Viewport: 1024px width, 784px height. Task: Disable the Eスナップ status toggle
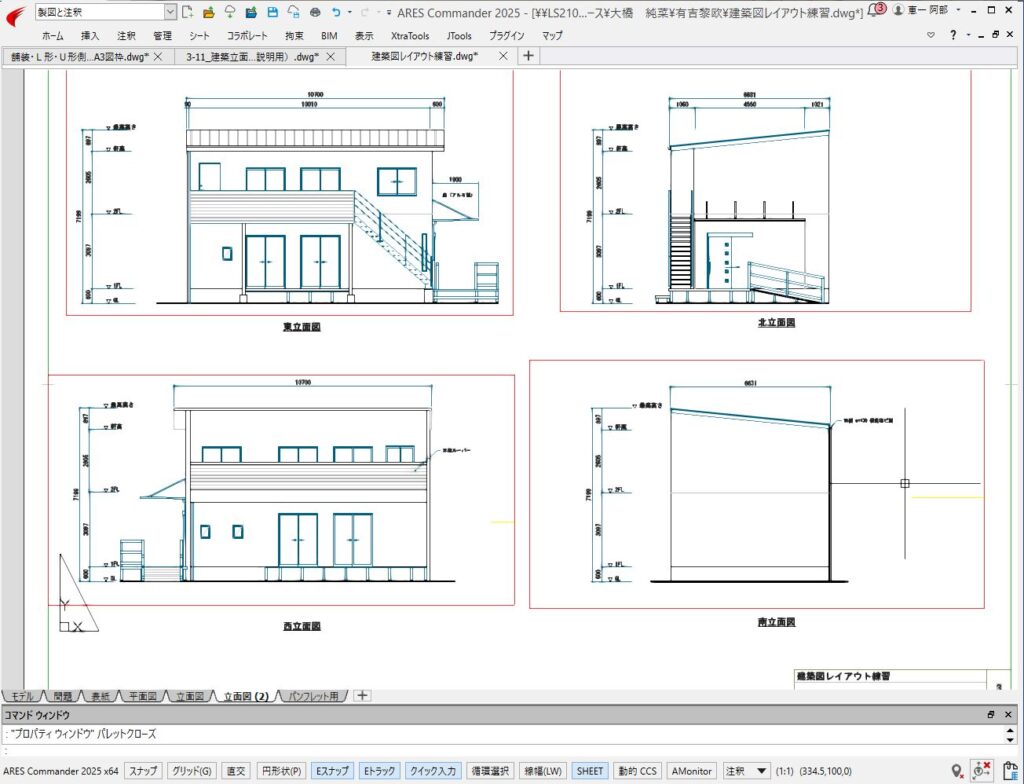pos(331,771)
